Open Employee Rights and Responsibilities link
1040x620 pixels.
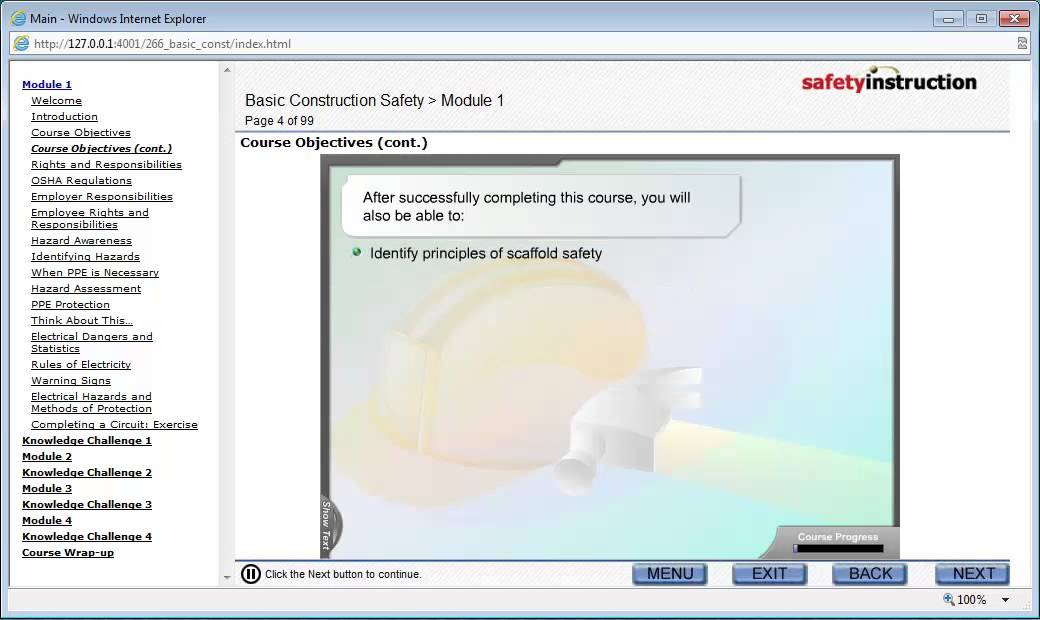pos(90,218)
